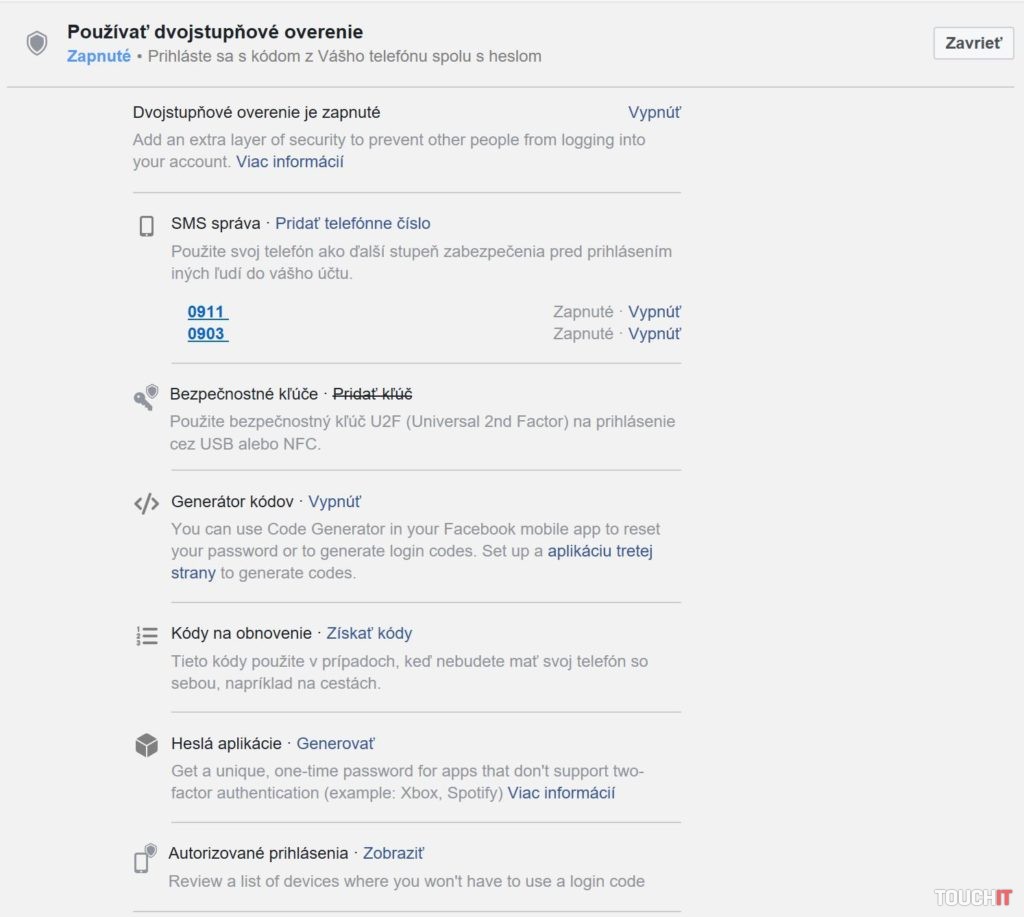Click the authorized logins device icon
The image size is (1024, 917).
[x=145, y=857]
